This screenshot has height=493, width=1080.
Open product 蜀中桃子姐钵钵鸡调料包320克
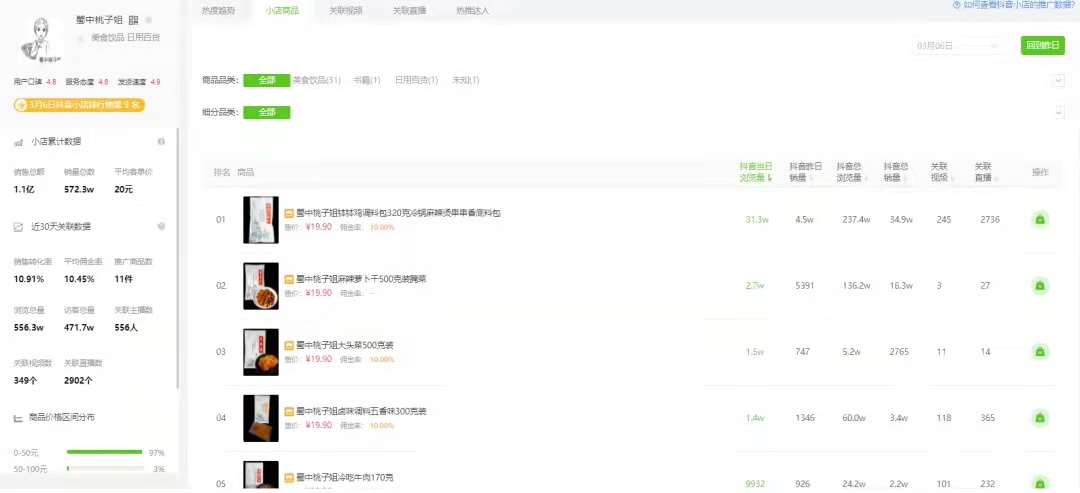pyautogui.click(x=398, y=213)
